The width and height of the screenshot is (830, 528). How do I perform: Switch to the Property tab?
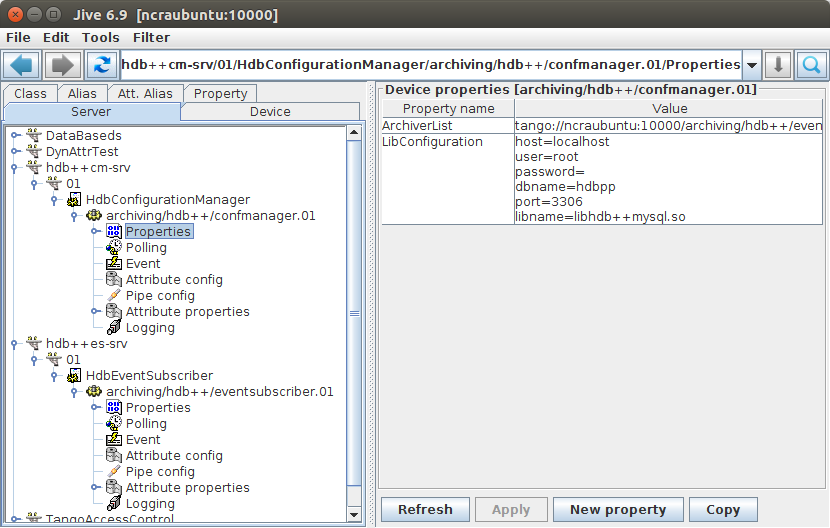tap(220, 94)
